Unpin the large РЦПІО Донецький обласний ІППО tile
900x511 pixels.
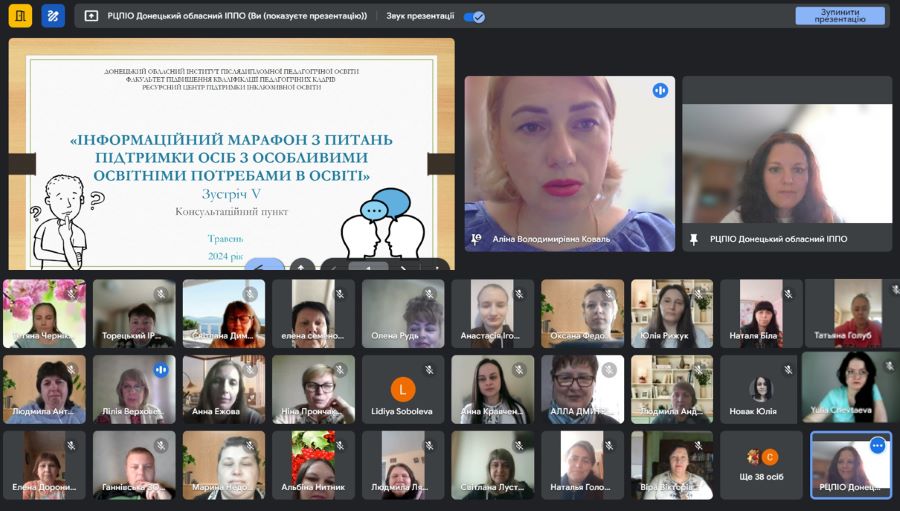[x=693, y=239]
